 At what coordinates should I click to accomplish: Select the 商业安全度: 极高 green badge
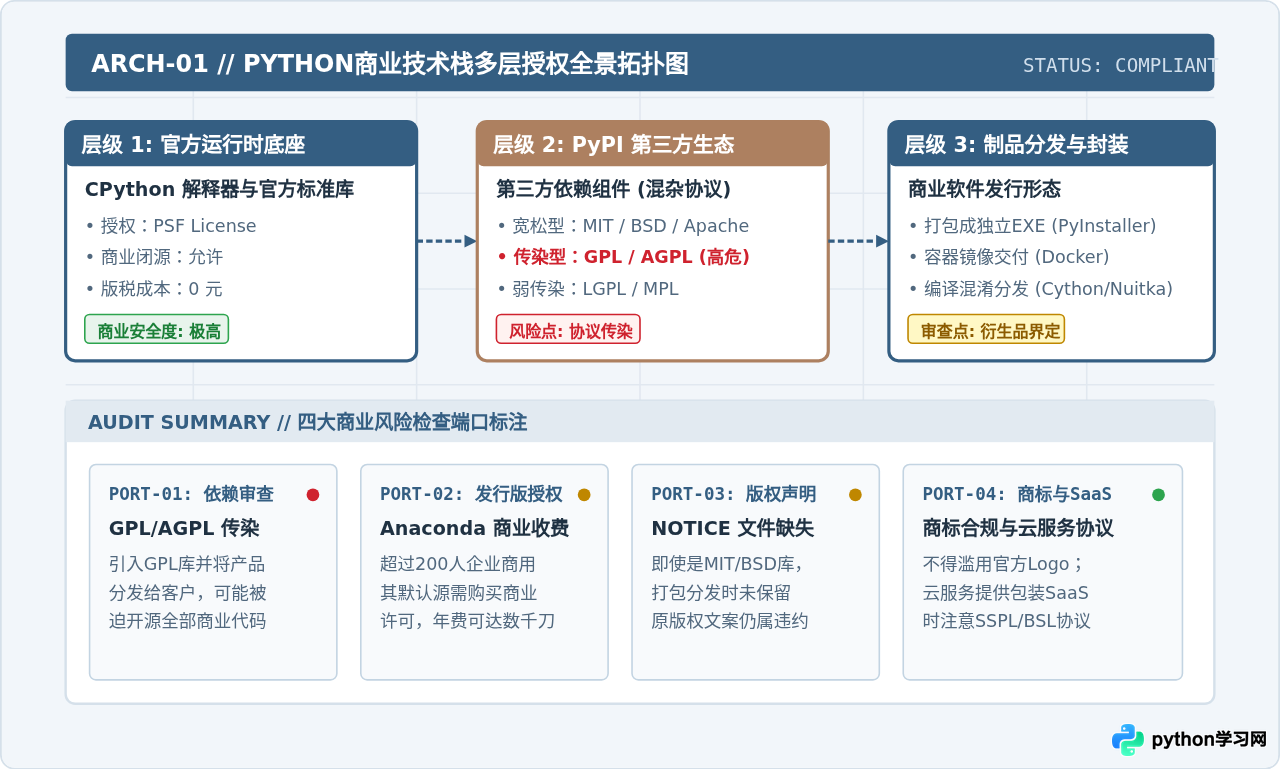coord(157,329)
